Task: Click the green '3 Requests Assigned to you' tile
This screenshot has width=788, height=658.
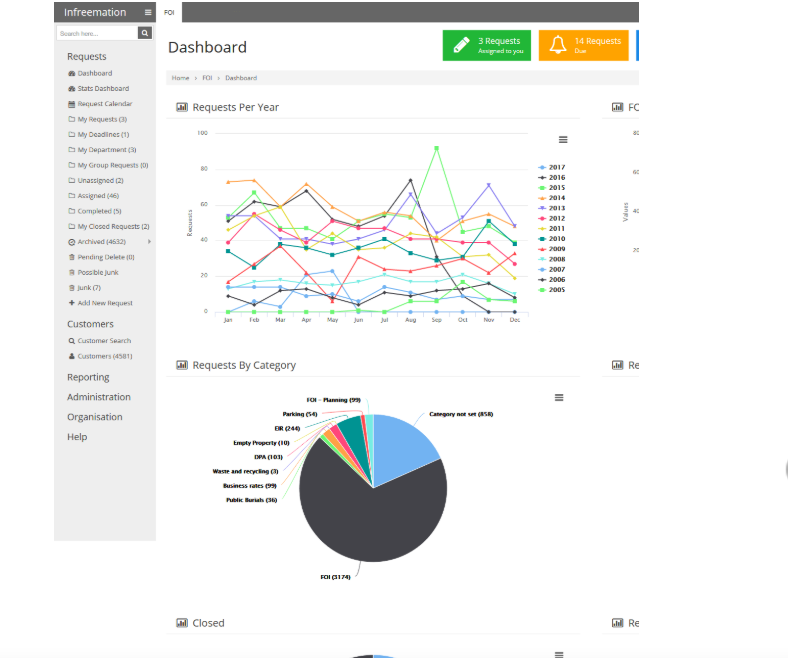Action: (x=486, y=46)
